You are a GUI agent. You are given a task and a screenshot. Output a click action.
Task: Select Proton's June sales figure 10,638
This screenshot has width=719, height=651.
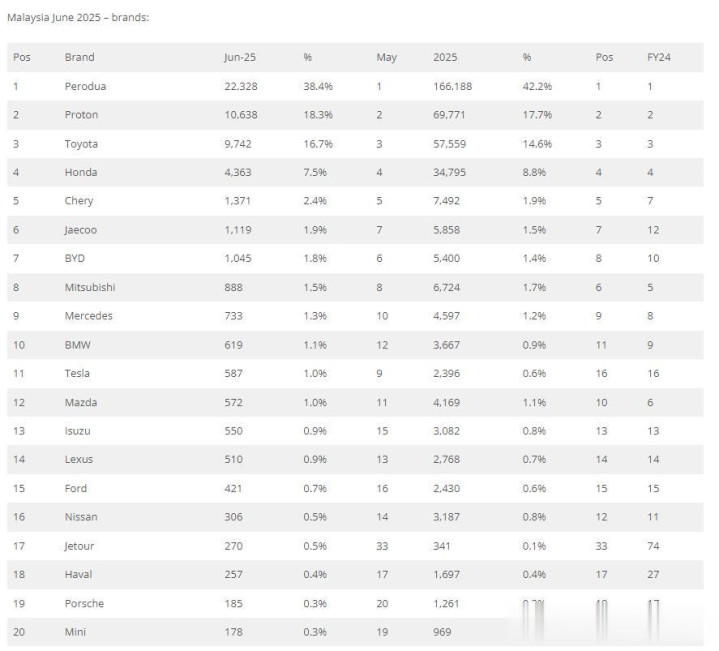click(x=241, y=115)
